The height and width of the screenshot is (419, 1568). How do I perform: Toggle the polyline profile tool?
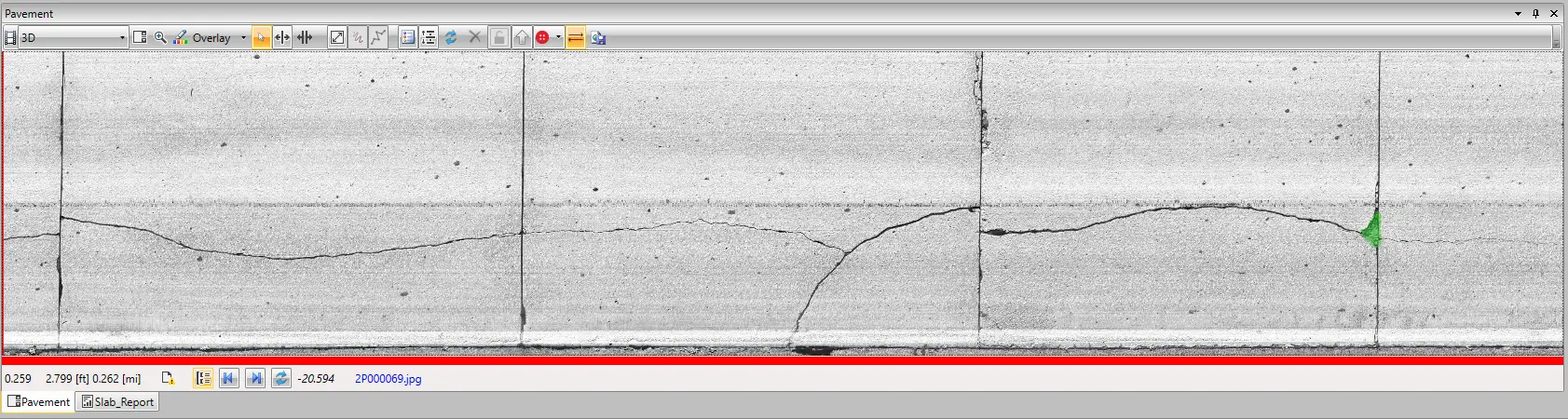(378, 37)
